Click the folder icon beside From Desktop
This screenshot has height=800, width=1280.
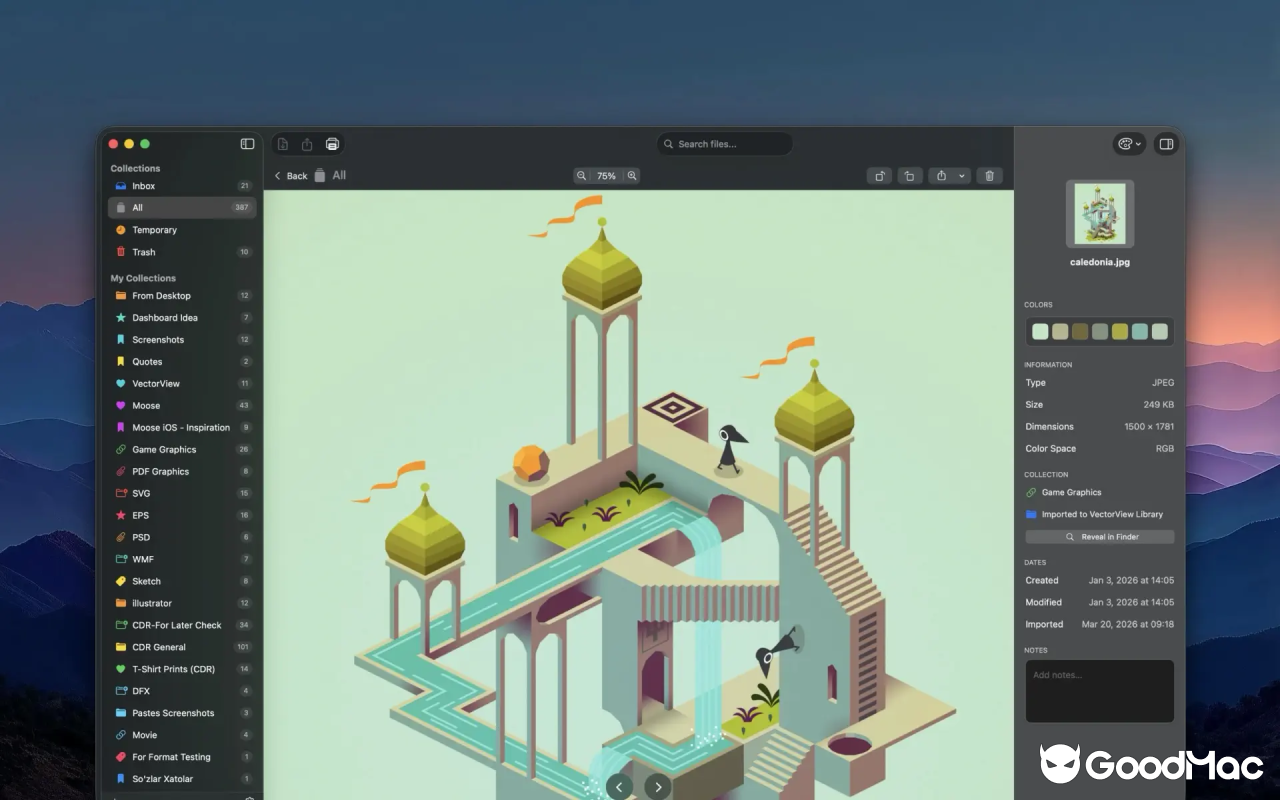121,296
